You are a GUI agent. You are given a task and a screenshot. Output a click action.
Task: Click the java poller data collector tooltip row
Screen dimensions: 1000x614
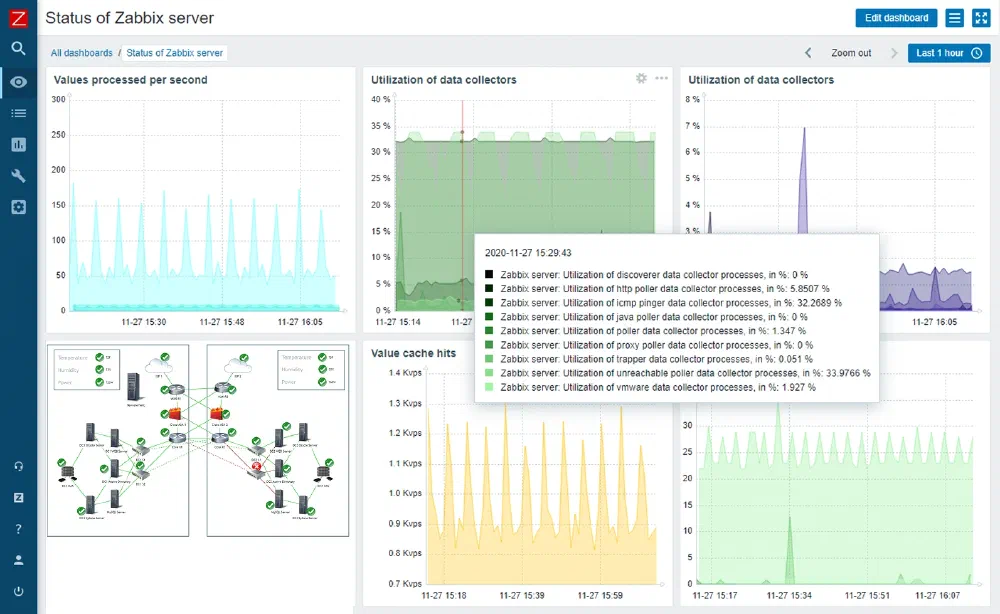coord(646,317)
